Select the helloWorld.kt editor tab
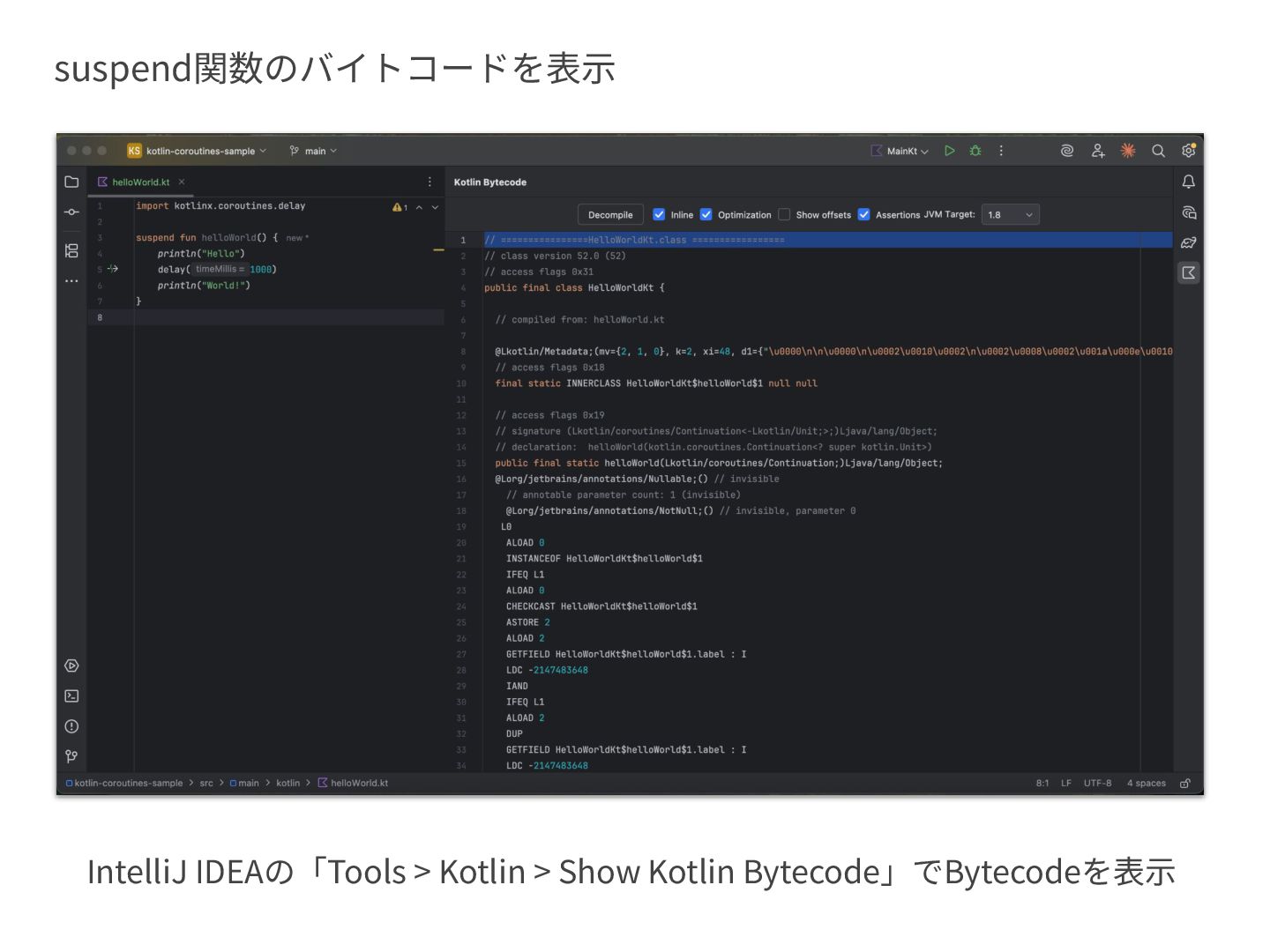This screenshot has height=952, width=1270. tap(140, 182)
